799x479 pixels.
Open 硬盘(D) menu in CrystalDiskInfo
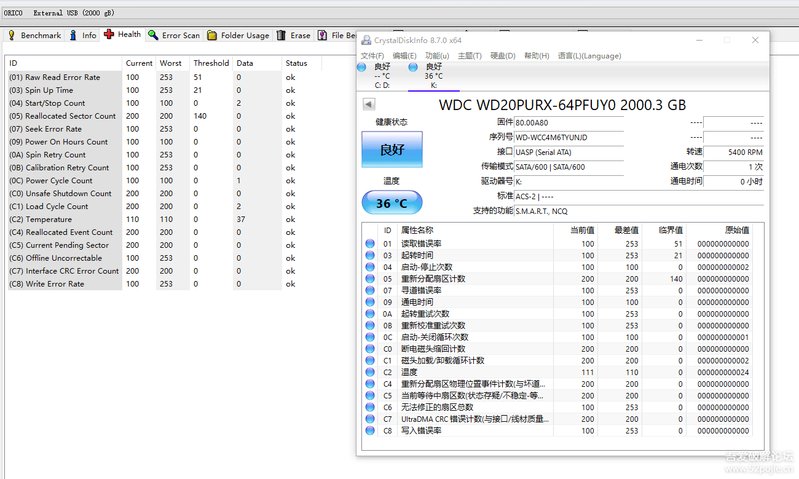coord(502,56)
